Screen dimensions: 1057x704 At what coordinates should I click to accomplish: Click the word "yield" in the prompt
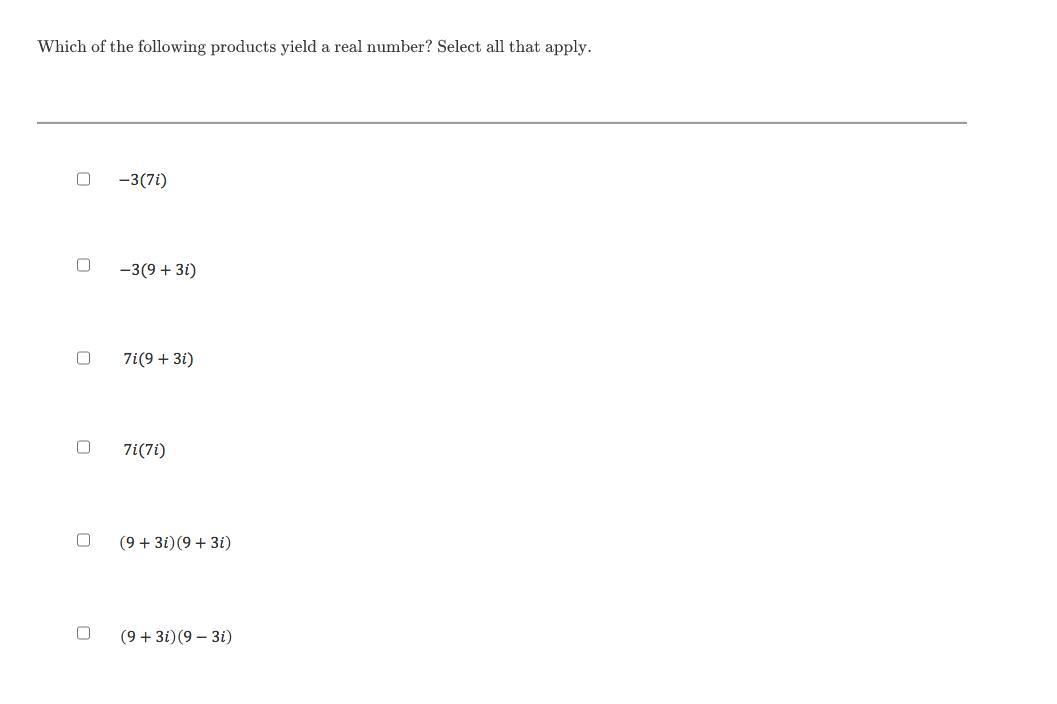point(299,47)
